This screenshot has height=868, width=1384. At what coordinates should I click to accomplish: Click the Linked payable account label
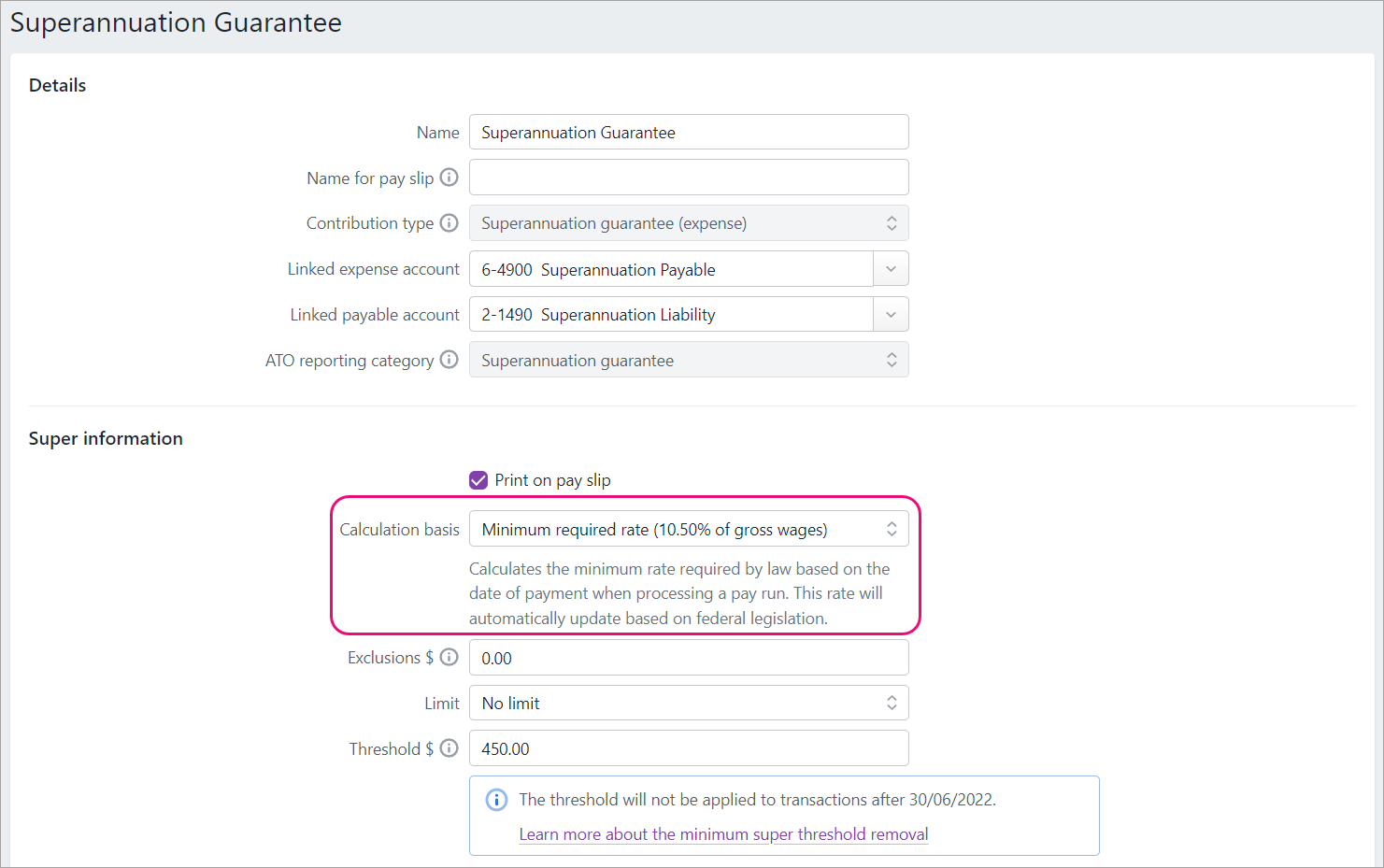coord(375,315)
